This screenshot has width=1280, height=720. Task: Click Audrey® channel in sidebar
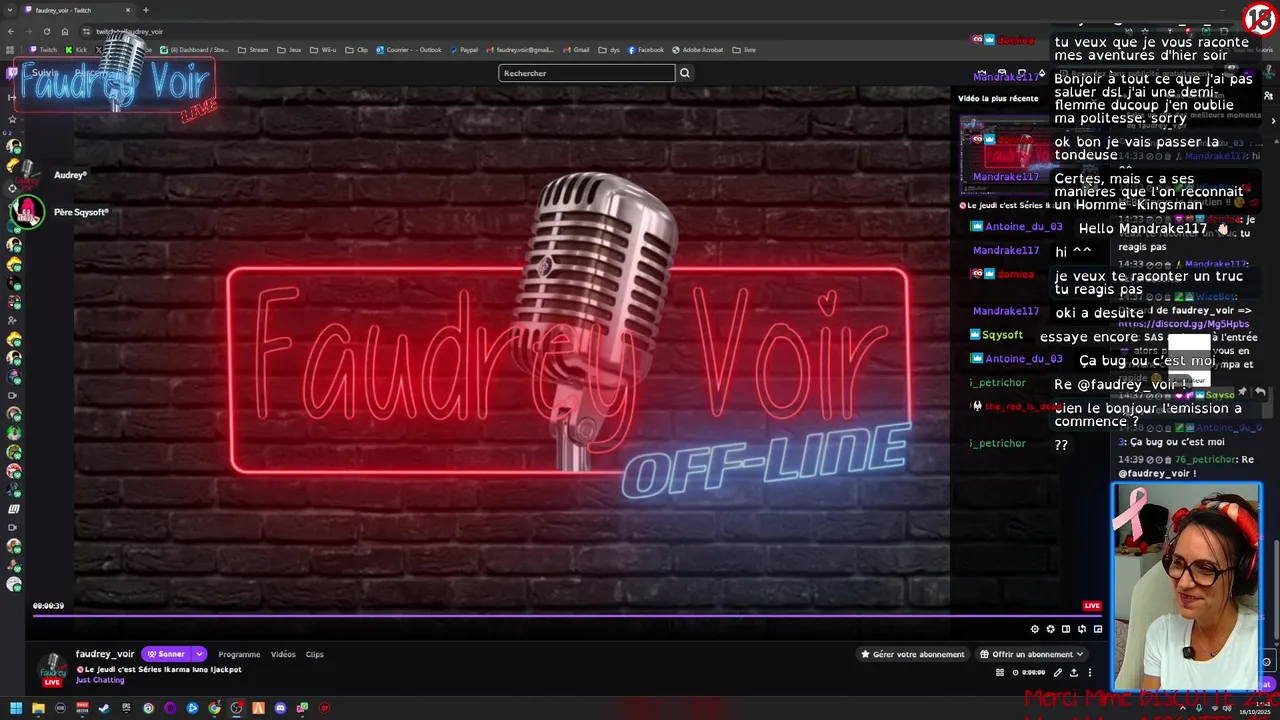pos(70,175)
